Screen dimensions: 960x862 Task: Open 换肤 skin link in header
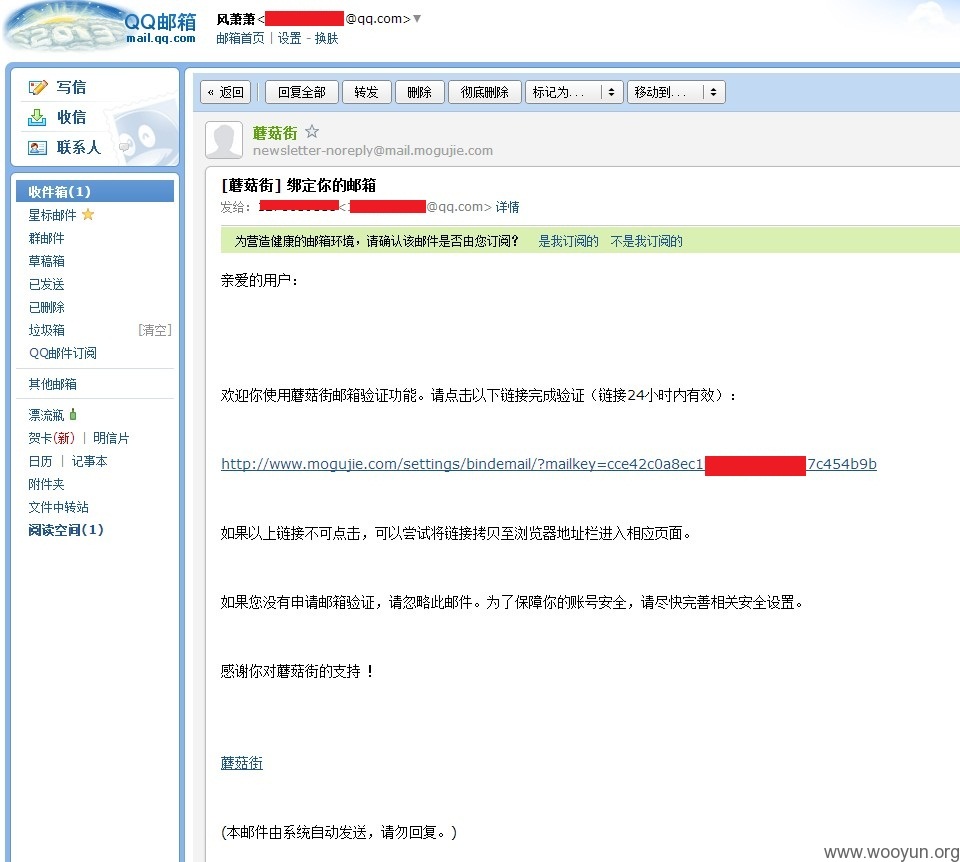pyautogui.click(x=326, y=39)
